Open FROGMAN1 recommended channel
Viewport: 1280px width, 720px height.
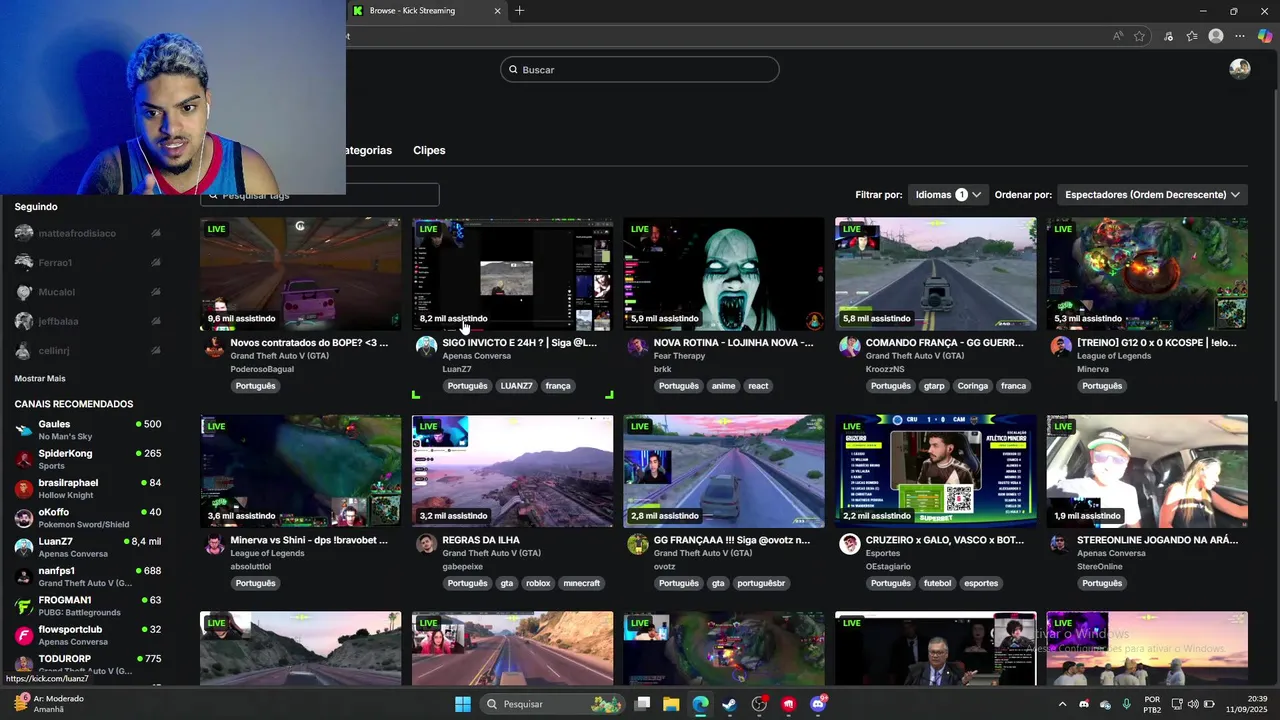tap(88, 605)
